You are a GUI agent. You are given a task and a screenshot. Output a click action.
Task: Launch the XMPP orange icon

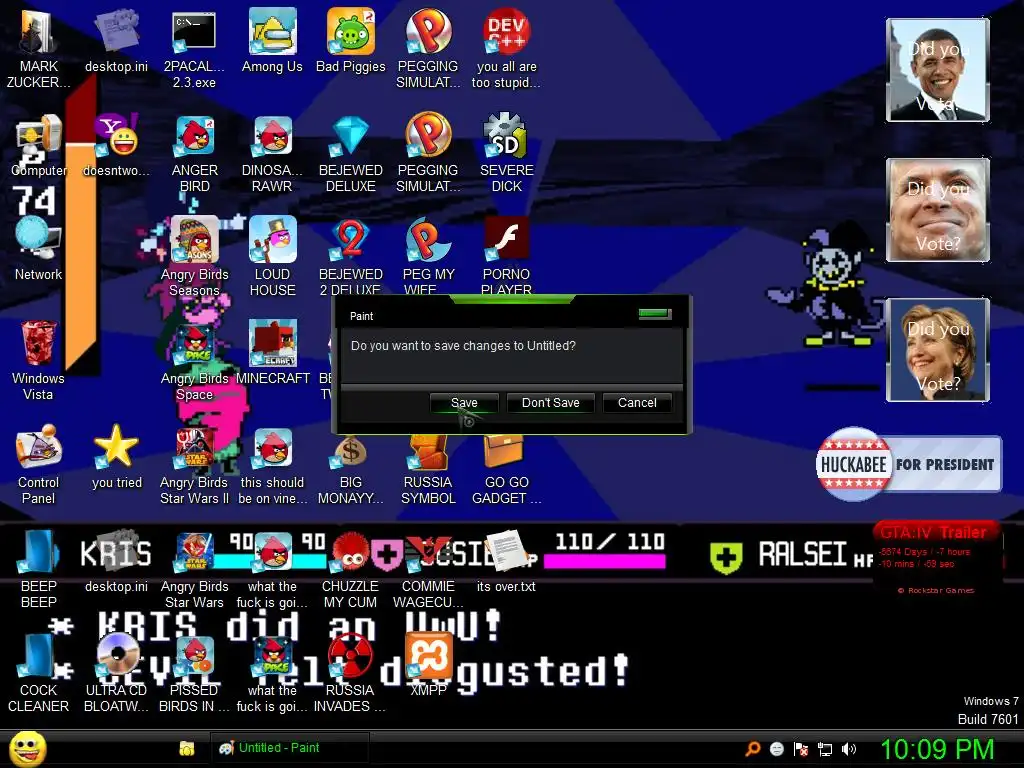click(x=428, y=665)
